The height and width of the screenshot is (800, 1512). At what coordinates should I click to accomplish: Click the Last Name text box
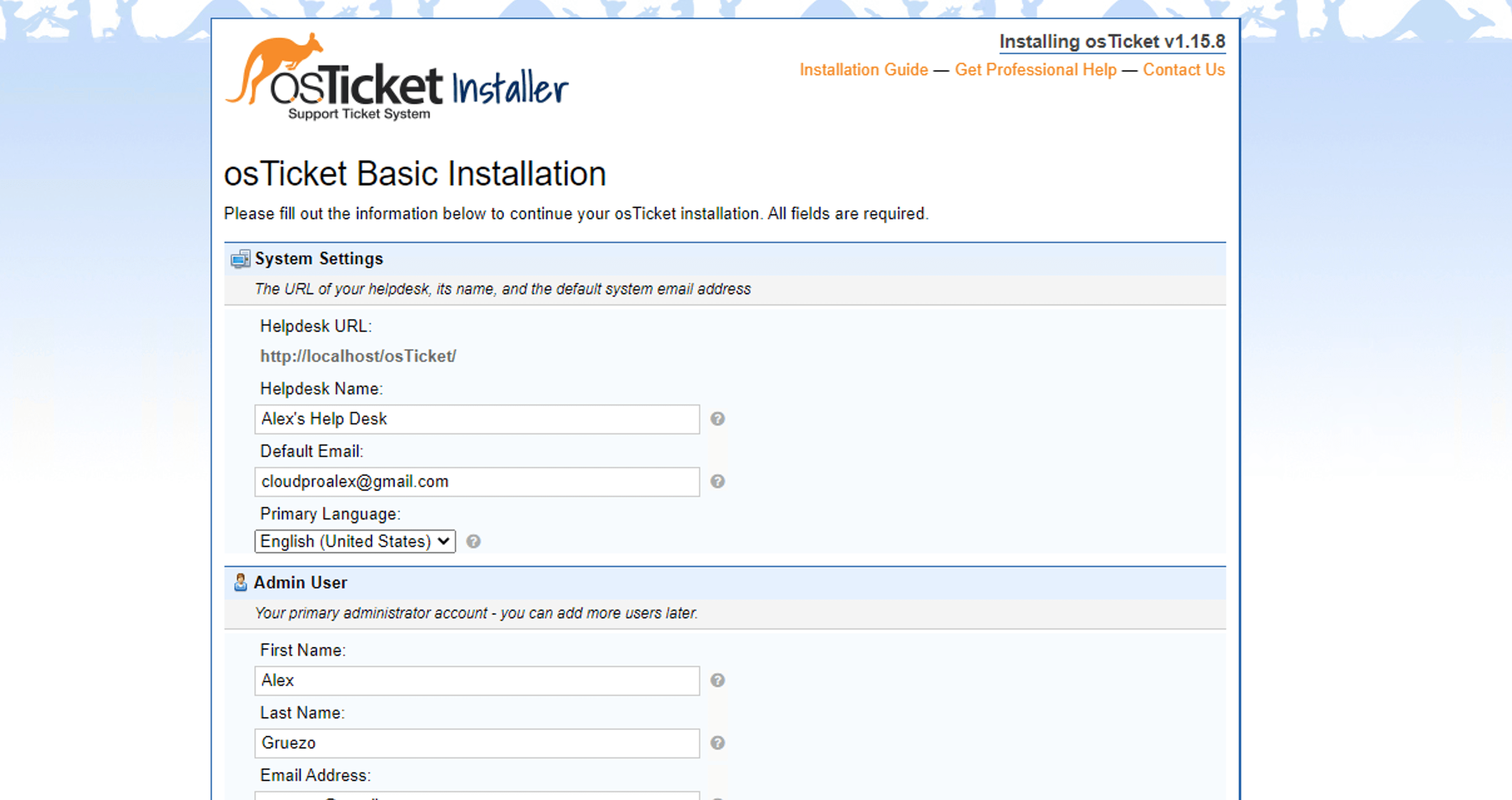pos(477,743)
